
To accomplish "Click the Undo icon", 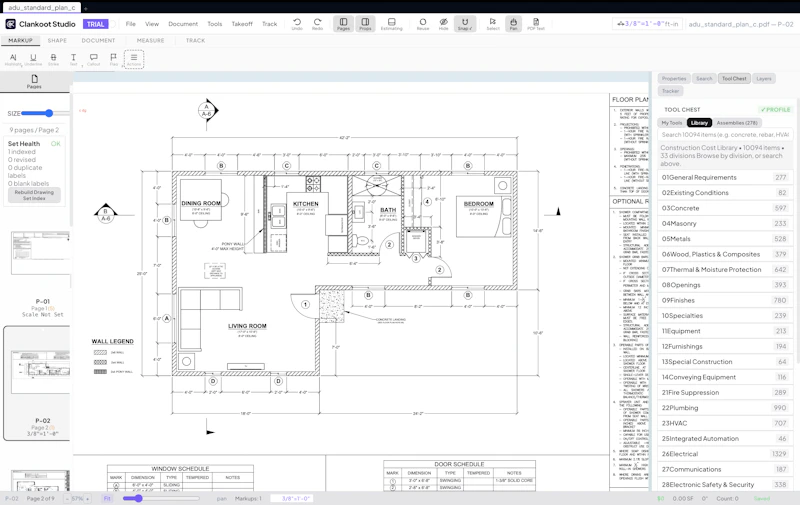I will click(x=297, y=23).
